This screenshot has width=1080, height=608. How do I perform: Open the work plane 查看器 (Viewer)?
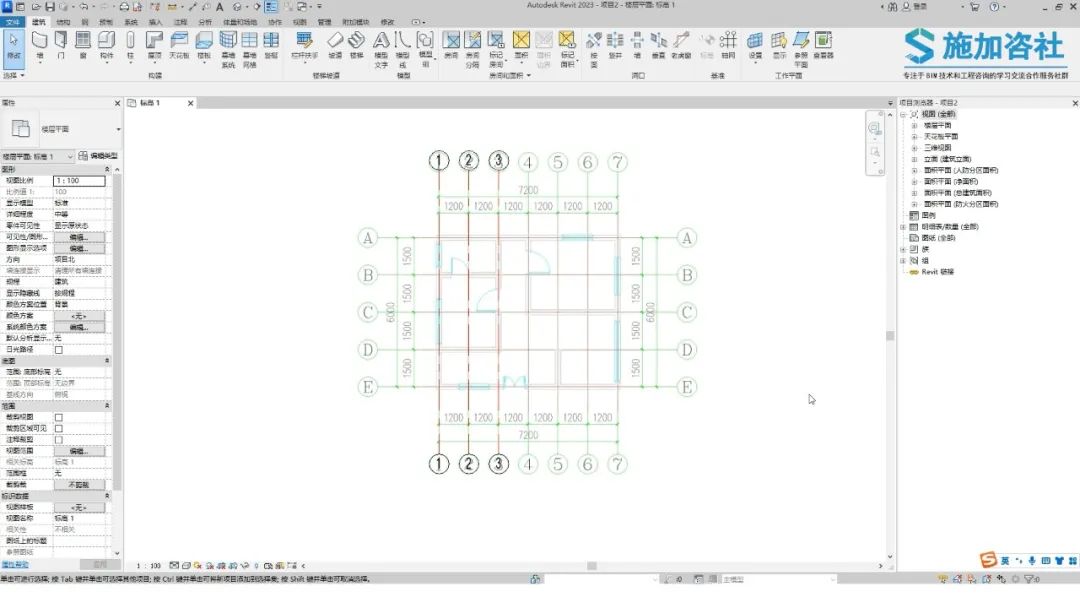(823, 45)
